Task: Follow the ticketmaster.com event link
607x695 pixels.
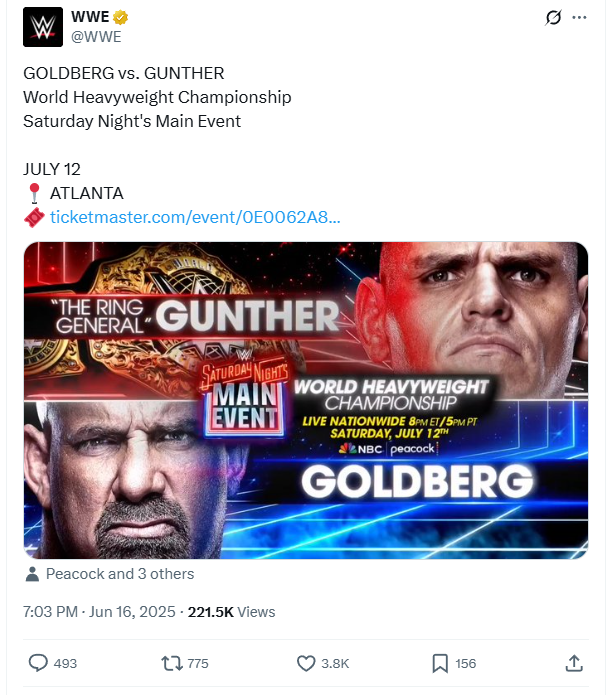Action: (195, 216)
